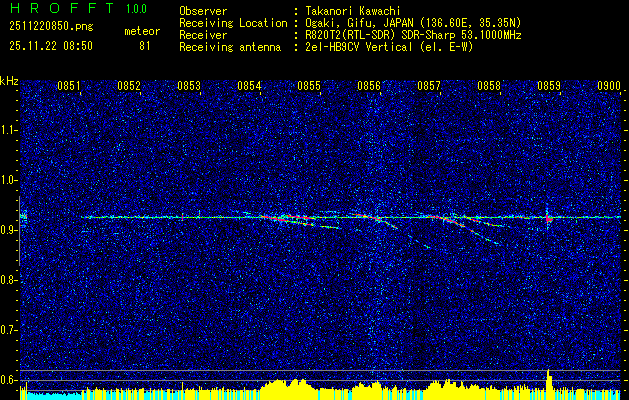The width and height of the screenshot is (629, 400).
Task: Click the 0855 time marker
Action: (309, 86)
